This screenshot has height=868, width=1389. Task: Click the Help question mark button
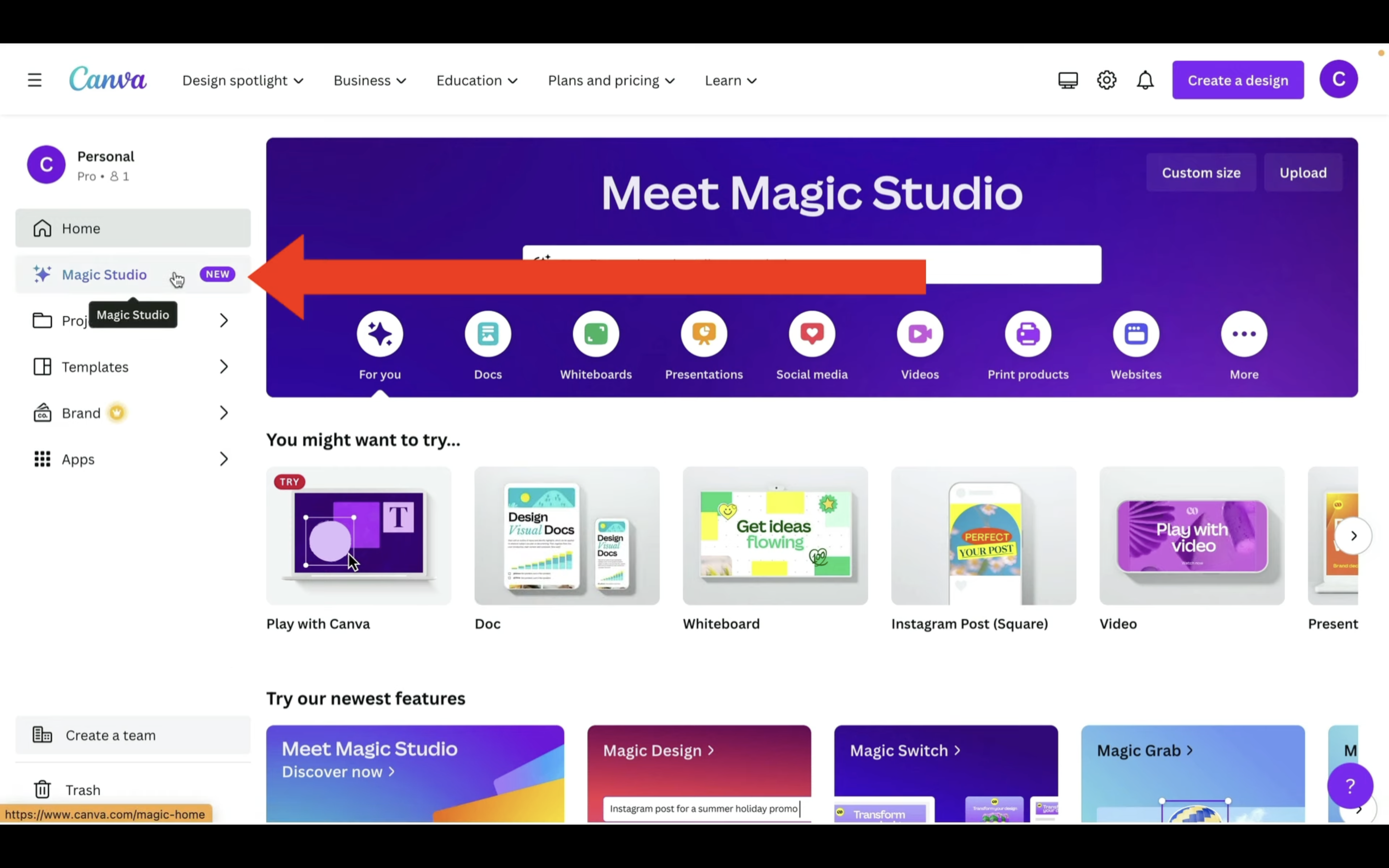pos(1349,786)
